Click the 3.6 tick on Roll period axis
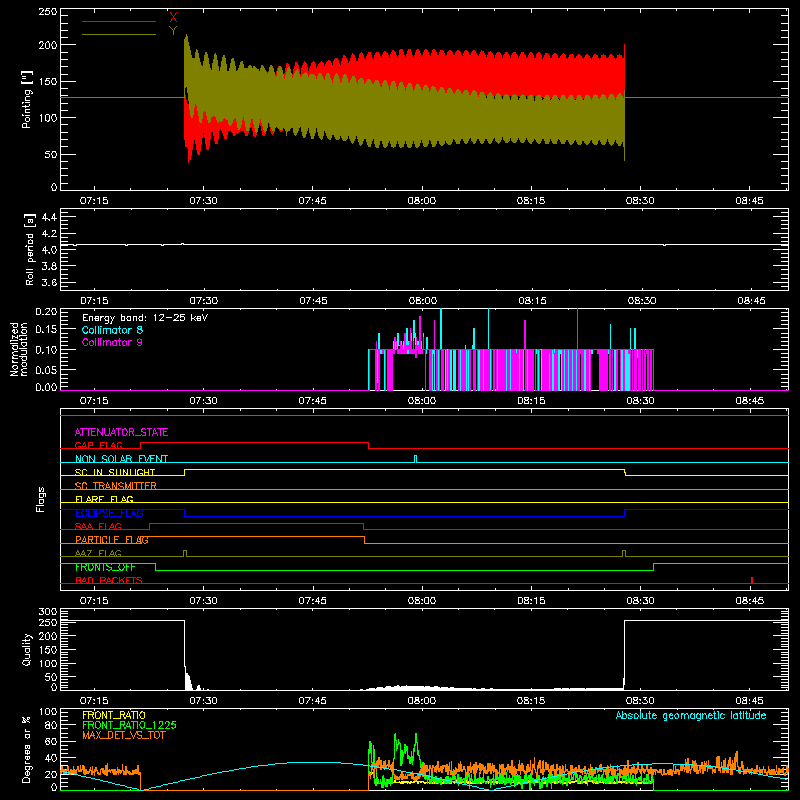The image size is (800, 800). tap(49, 282)
